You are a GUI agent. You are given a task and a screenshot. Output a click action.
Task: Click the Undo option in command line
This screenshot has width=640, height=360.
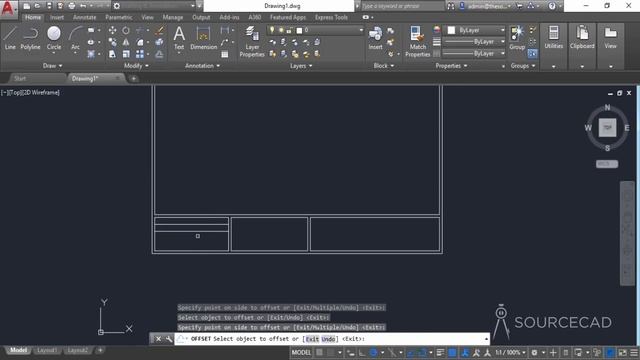[328, 339]
